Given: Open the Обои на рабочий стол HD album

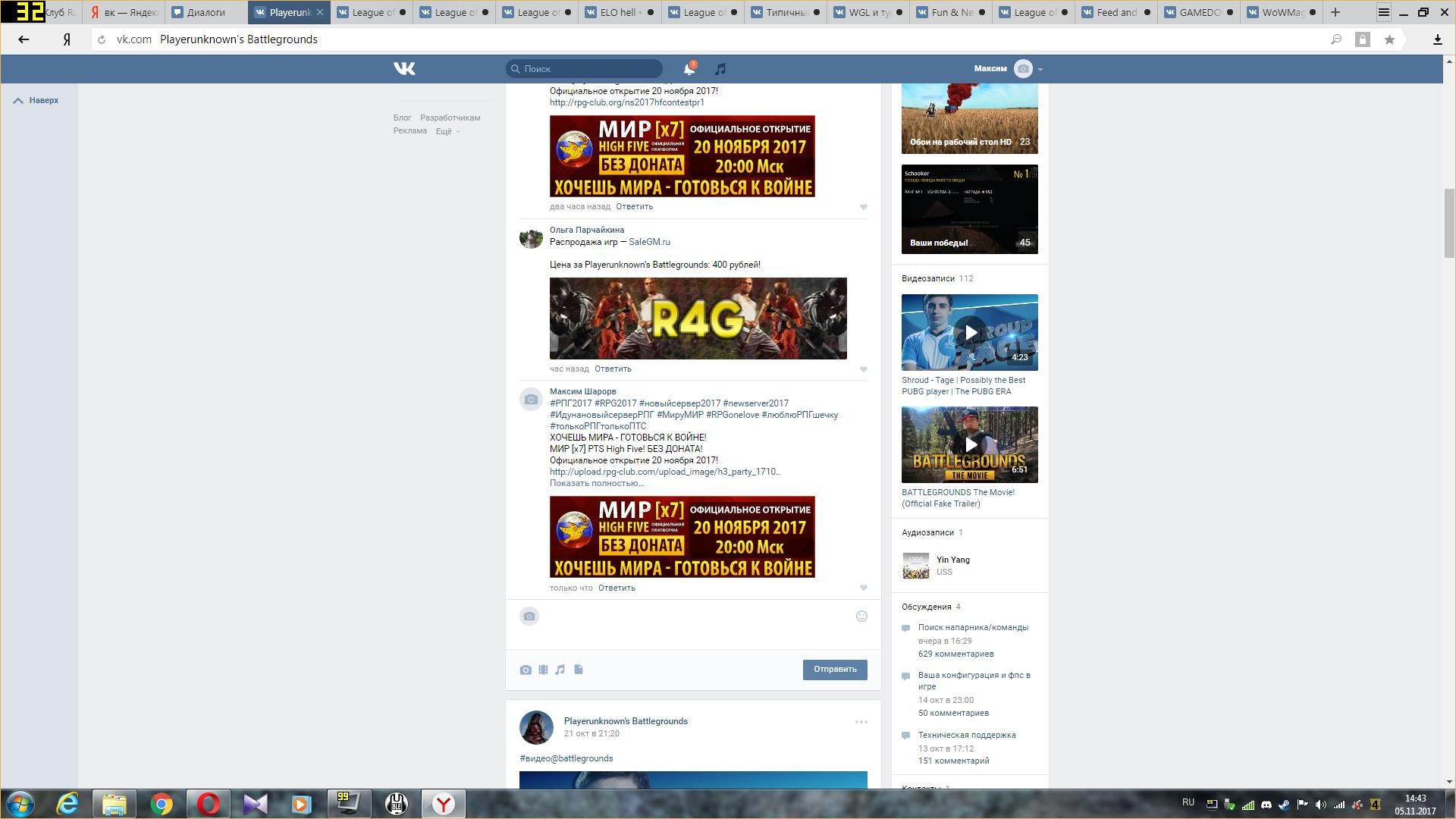Looking at the screenshot, I should point(970,119).
